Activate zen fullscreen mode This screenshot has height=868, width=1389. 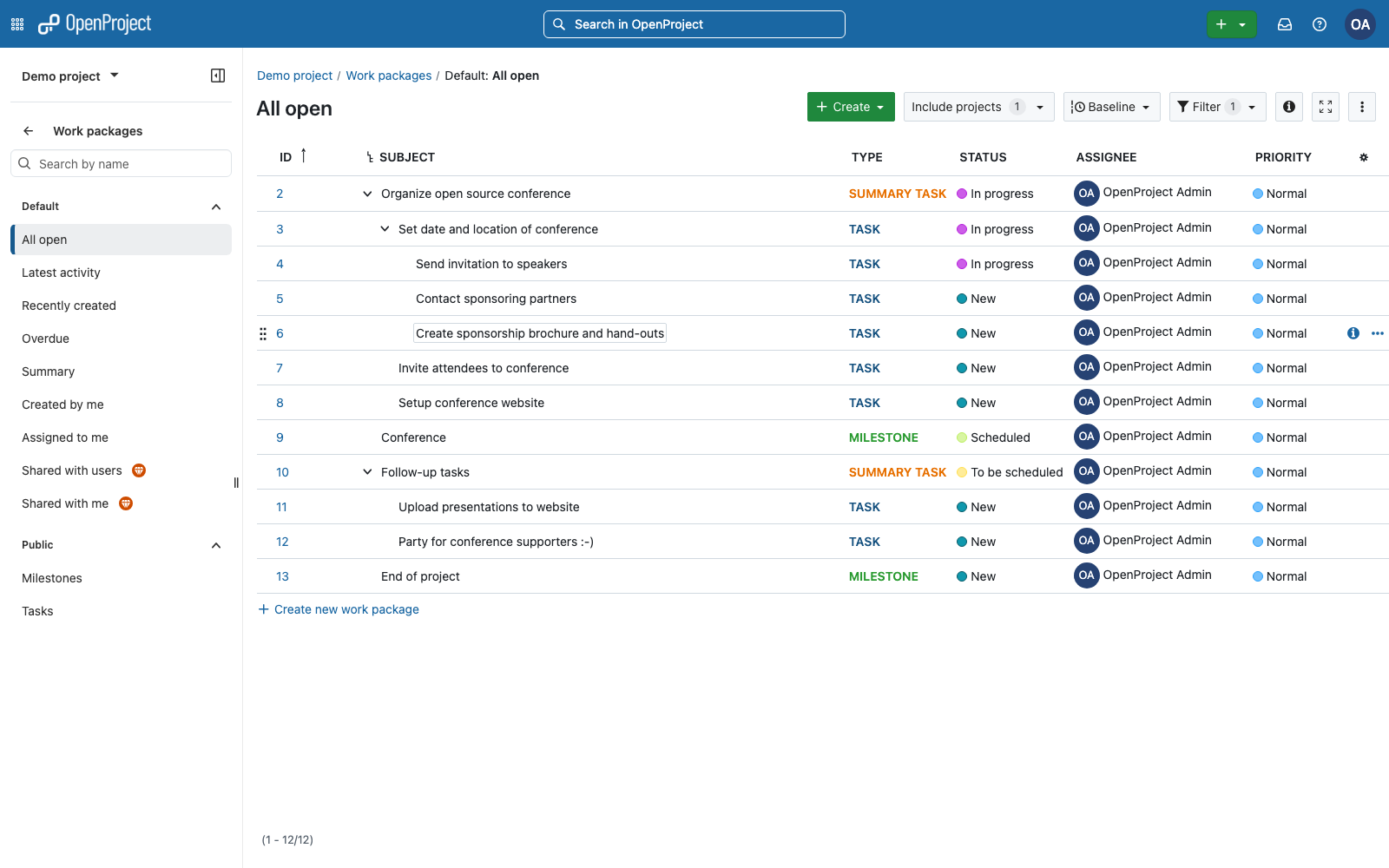[1326, 107]
